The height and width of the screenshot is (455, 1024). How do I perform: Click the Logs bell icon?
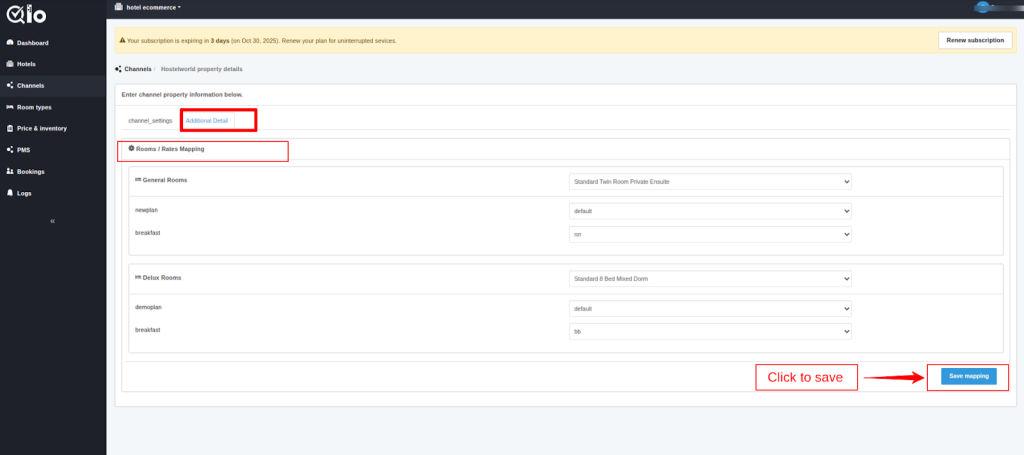(10, 193)
